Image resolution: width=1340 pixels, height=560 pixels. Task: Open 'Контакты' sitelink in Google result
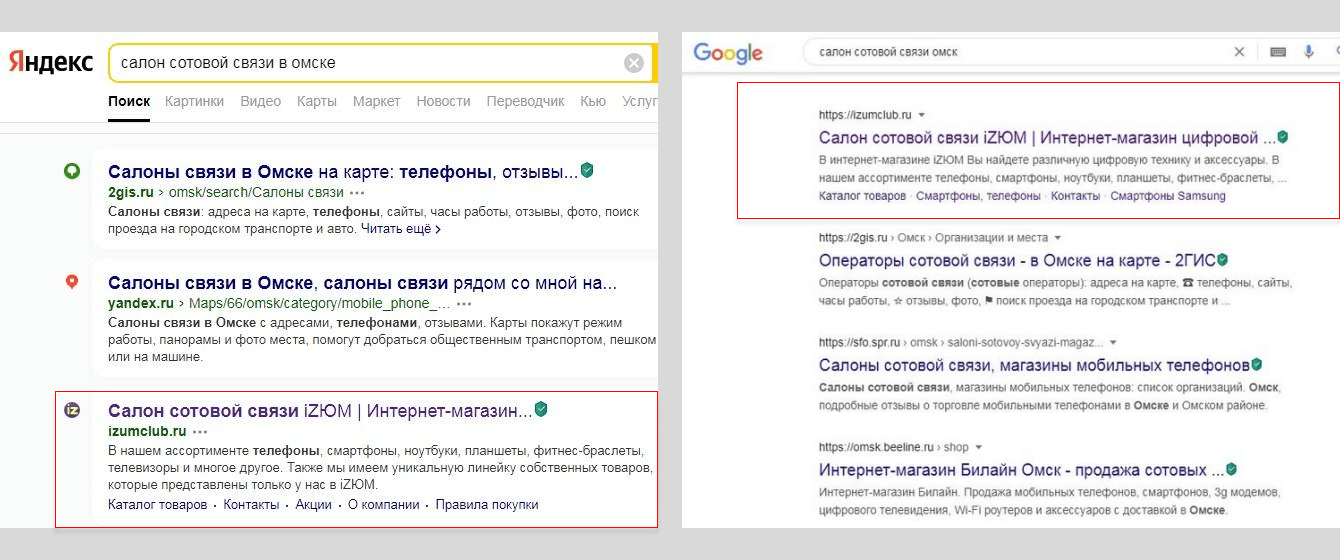1075,196
